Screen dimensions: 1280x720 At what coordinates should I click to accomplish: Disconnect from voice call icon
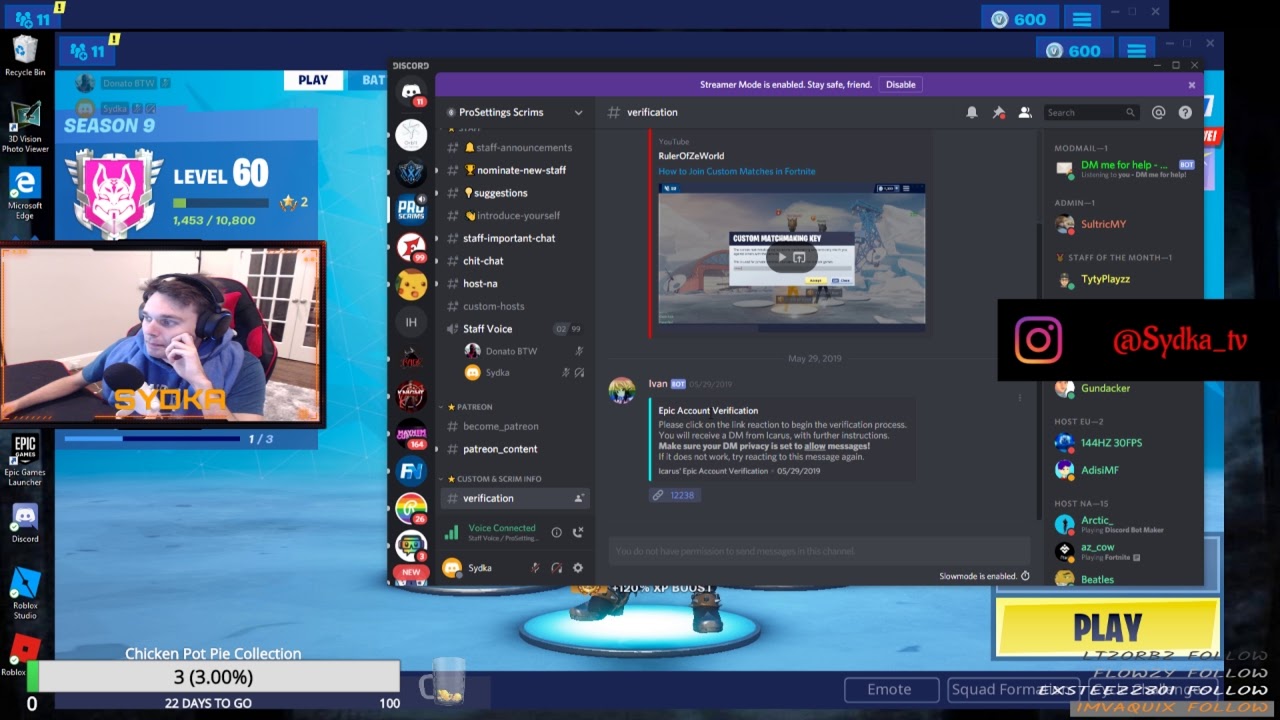(578, 533)
